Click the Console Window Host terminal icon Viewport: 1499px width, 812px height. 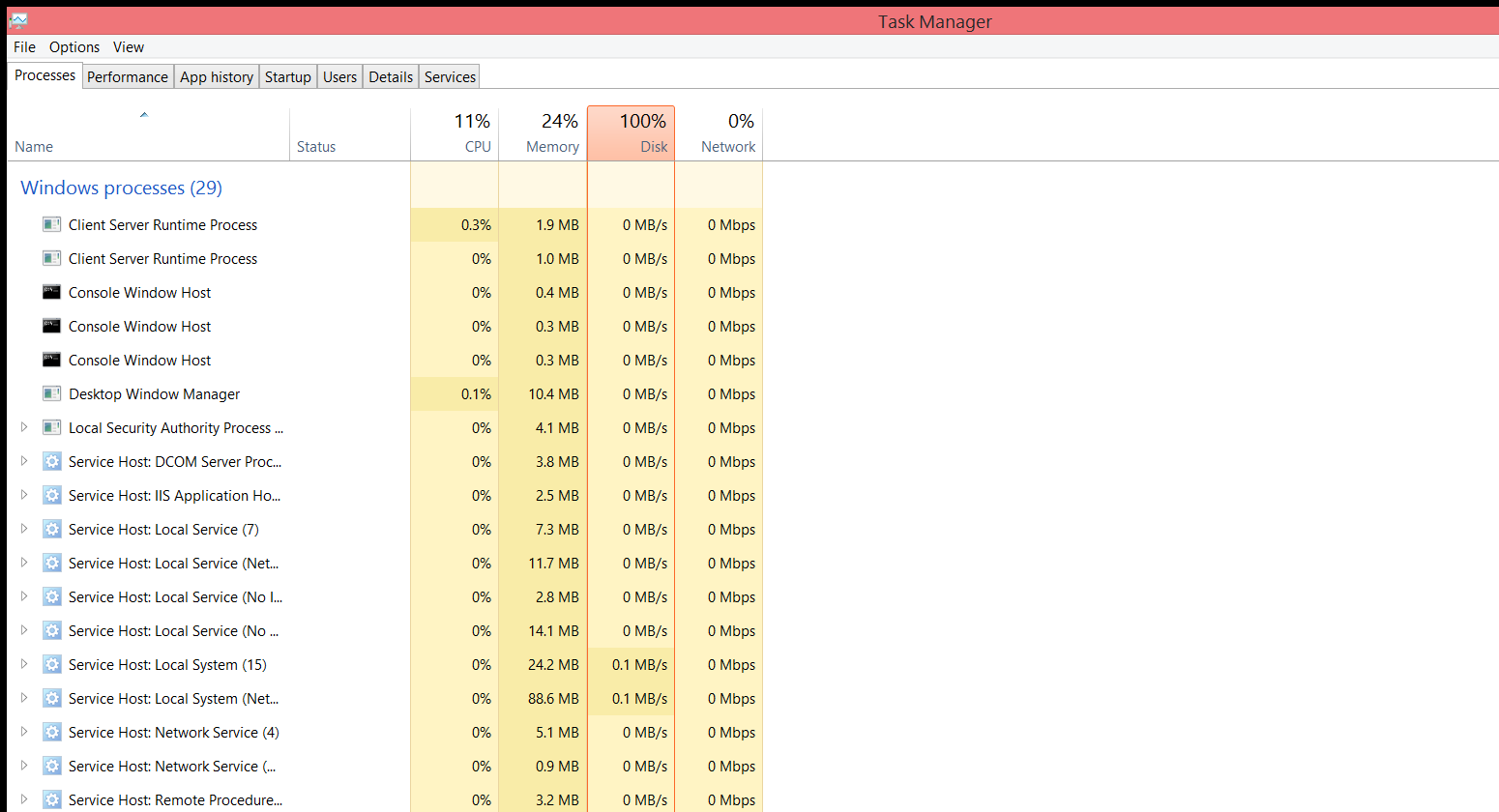click(51, 292)
